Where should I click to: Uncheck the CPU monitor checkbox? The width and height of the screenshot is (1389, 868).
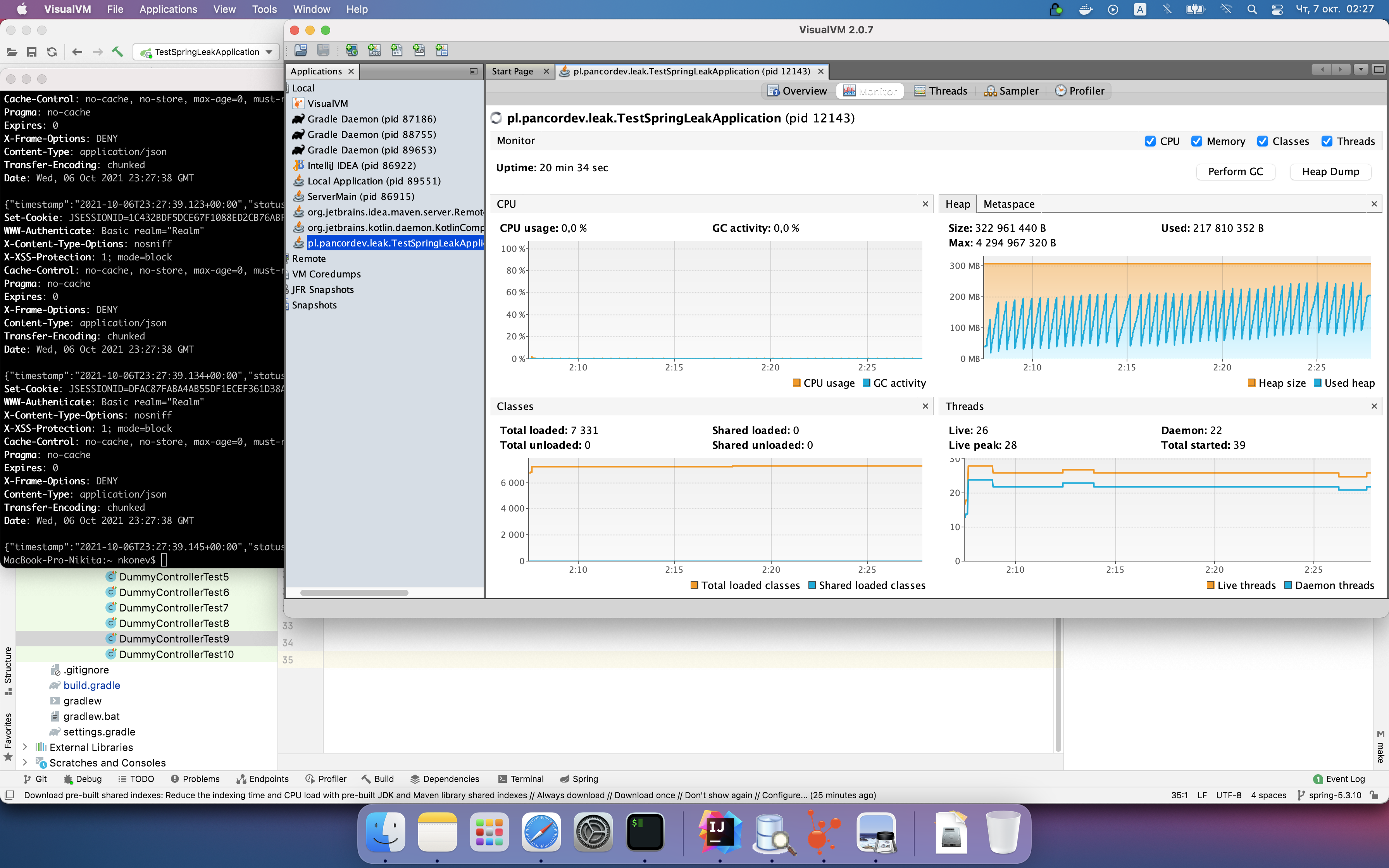click(1149, 141)
